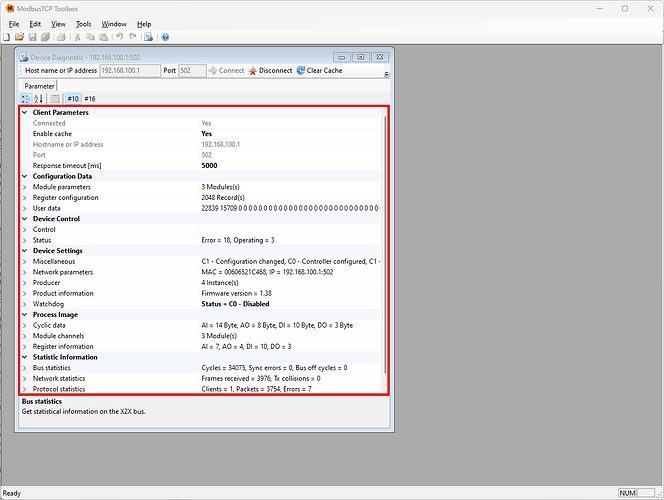Minimize the Device Diagnostic child window
Viewport: 664px width, 500px height.
click(x=341, y=57)
